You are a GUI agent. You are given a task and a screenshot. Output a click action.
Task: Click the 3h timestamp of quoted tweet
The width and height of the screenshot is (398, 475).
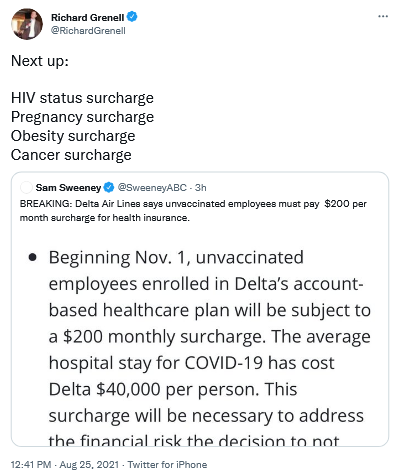(x=200, y=188)
